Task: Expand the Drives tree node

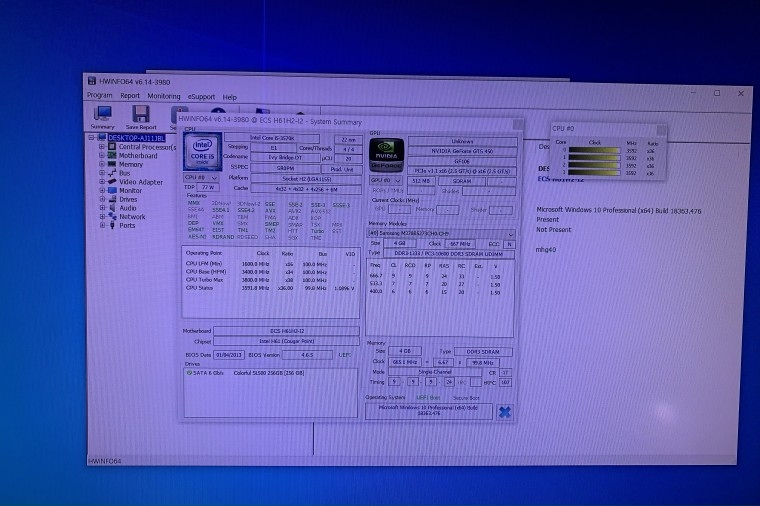Action: pyautogui.click(x=102, y=199)
